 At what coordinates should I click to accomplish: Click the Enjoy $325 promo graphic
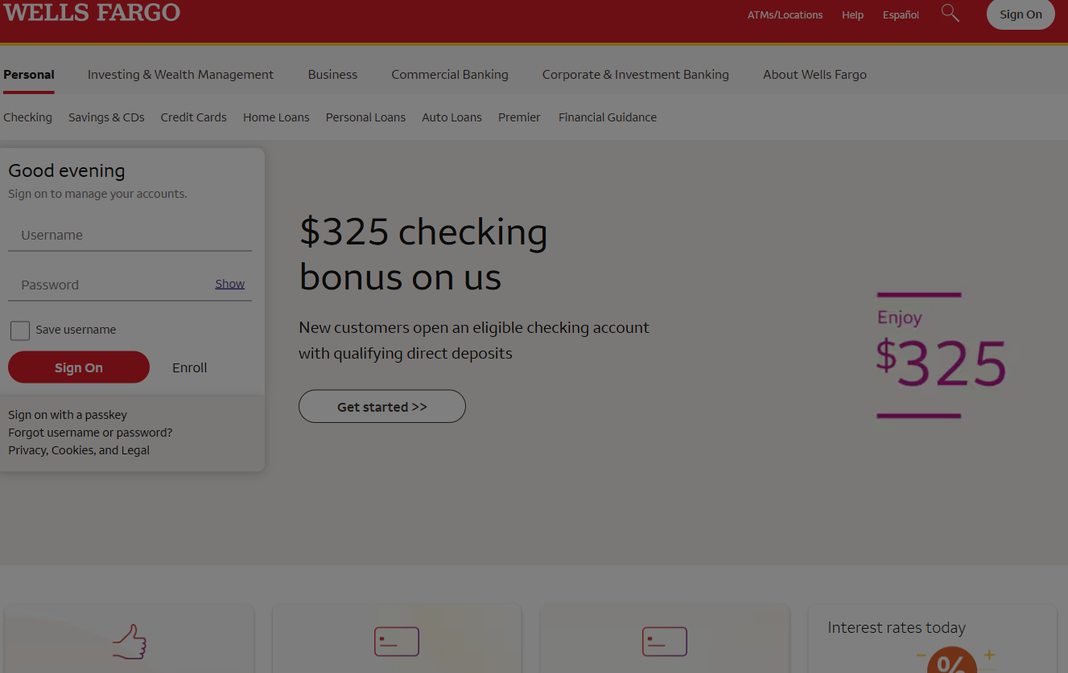tap(941, 355)
